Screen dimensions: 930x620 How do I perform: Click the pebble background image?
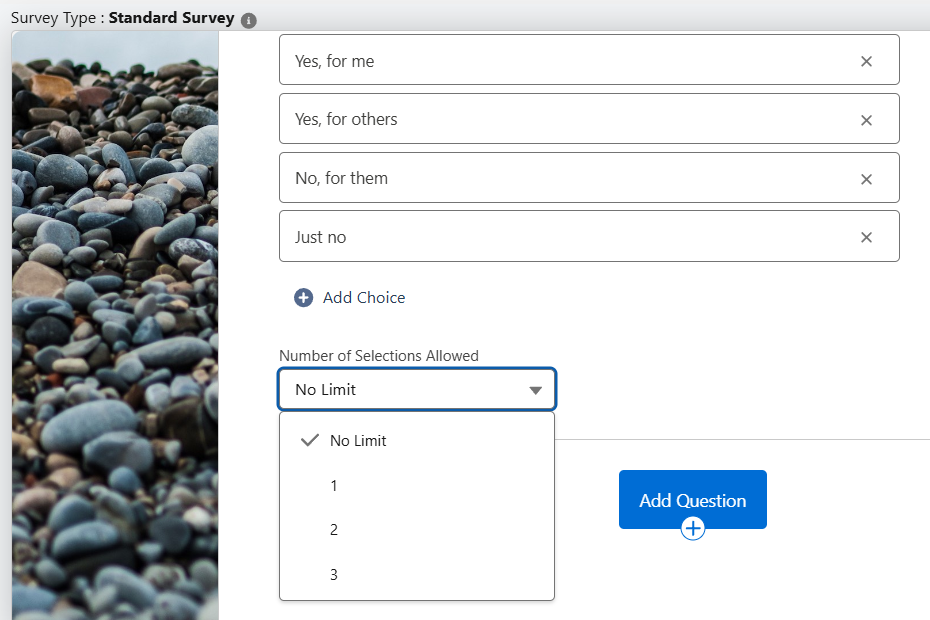pos(114,320)
